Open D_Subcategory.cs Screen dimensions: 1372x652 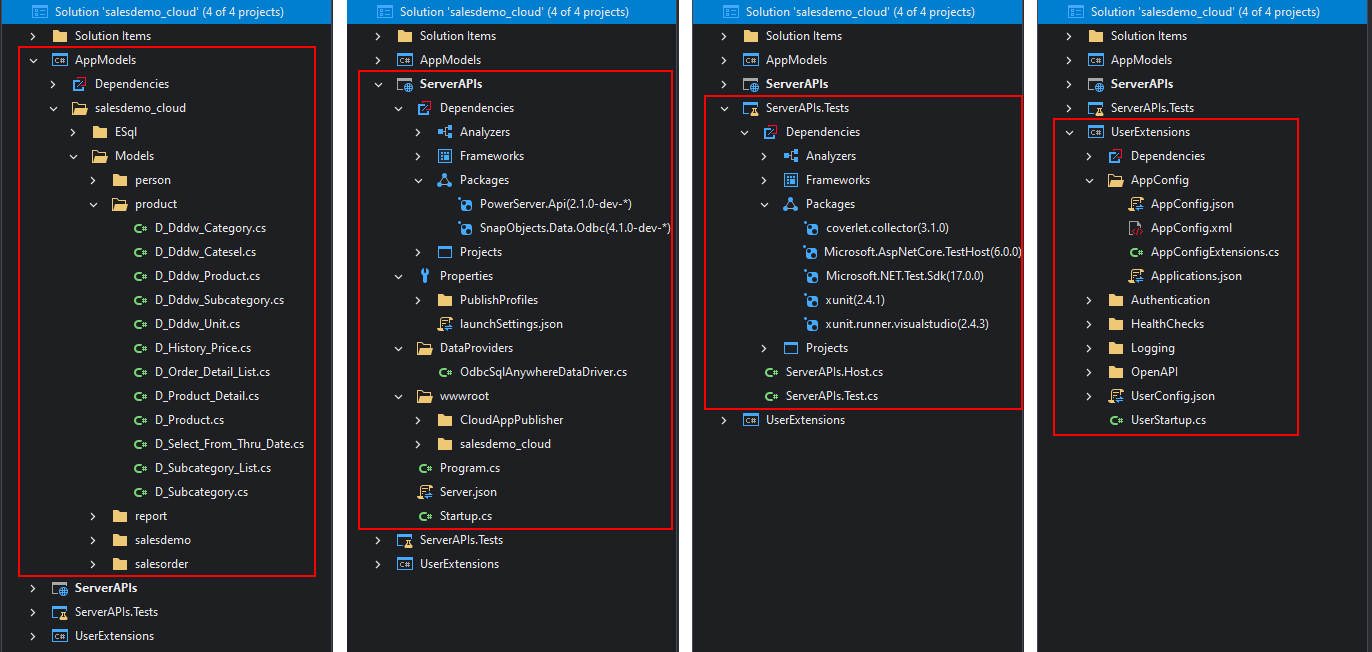[201, 492]
